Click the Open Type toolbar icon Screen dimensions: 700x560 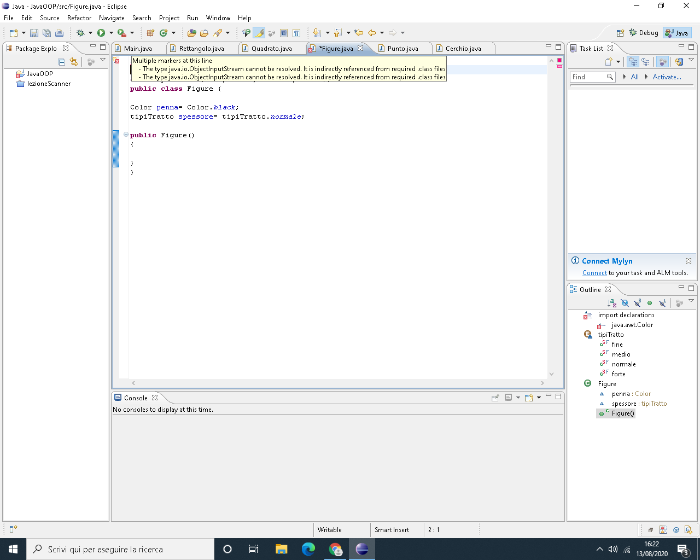click(192, 33)
